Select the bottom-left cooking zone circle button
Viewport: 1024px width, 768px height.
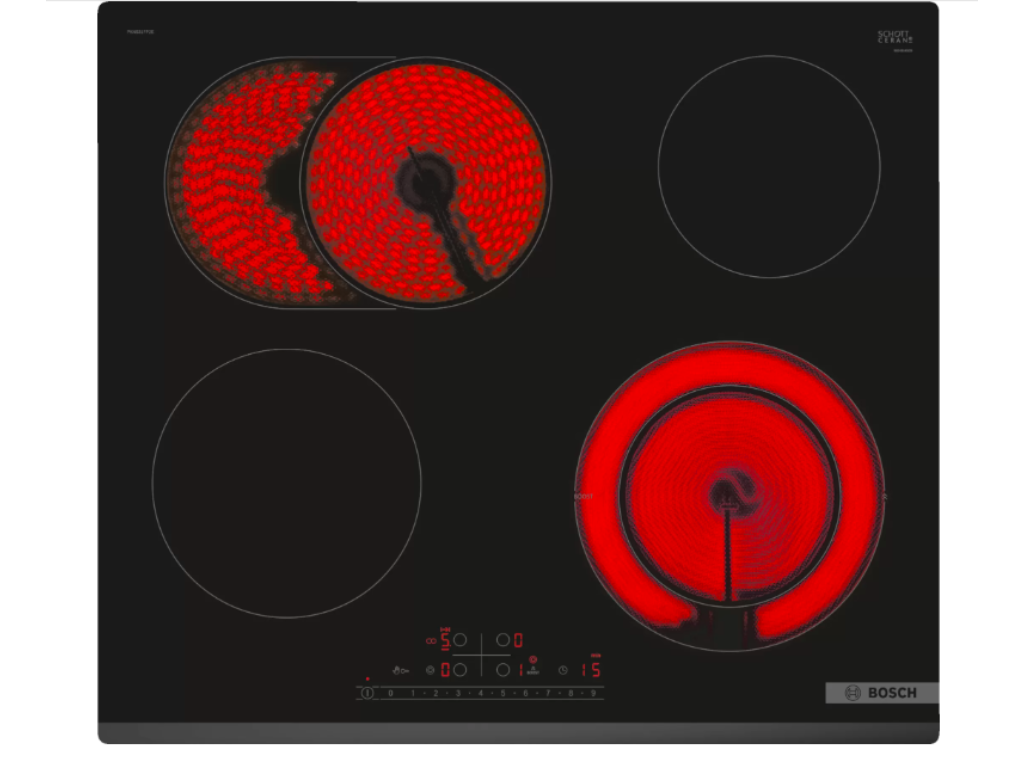tap(460, 670)
